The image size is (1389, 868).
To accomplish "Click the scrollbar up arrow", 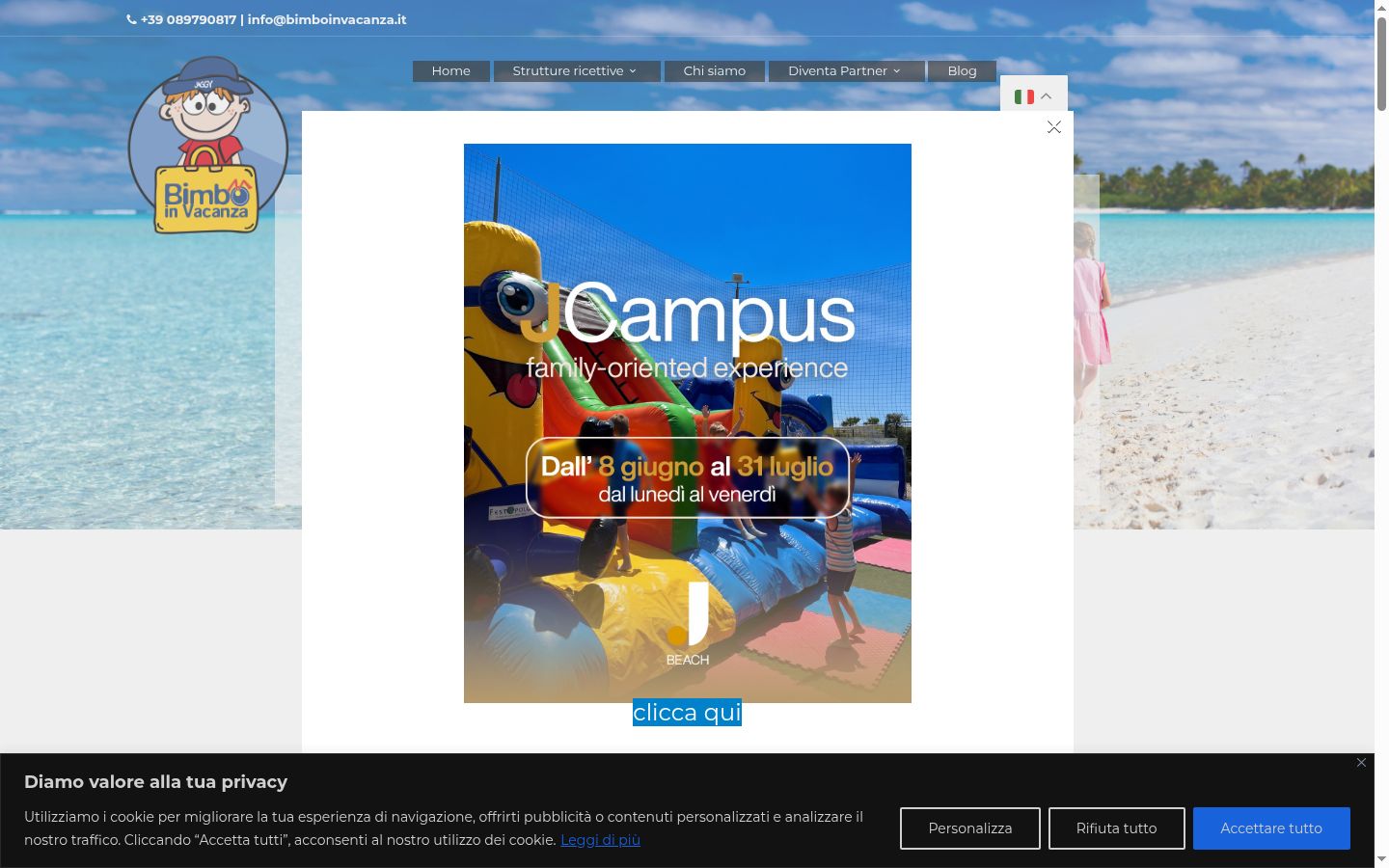I will coord(1381,8).
